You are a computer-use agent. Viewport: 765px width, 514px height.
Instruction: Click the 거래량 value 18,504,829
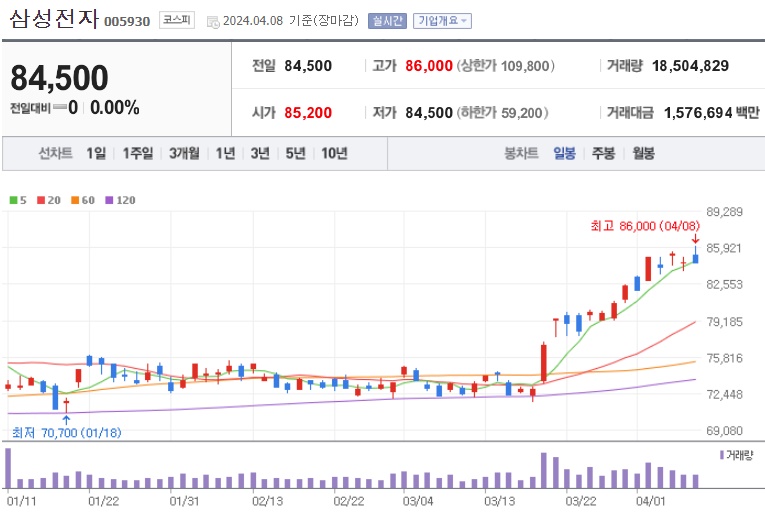(x=690, y=66)
